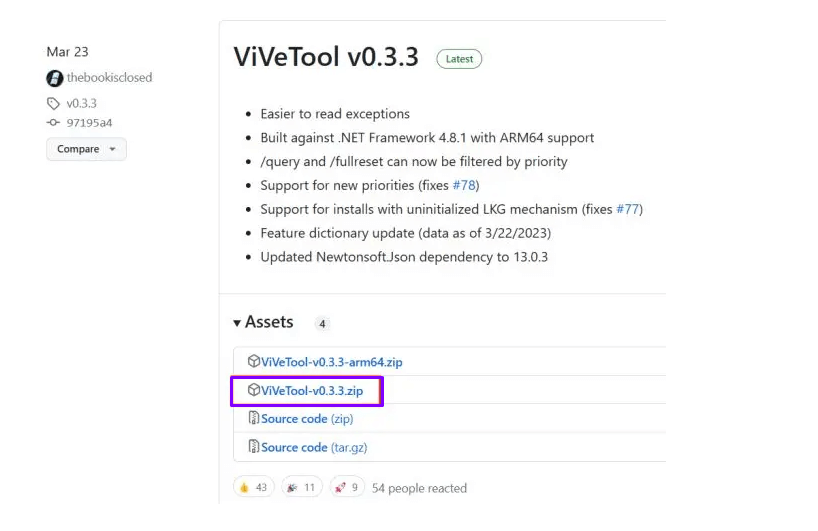This screenshot has height=531, width=818.
Task: Download Source code (tar.gz)
Action: pos(314,447)
